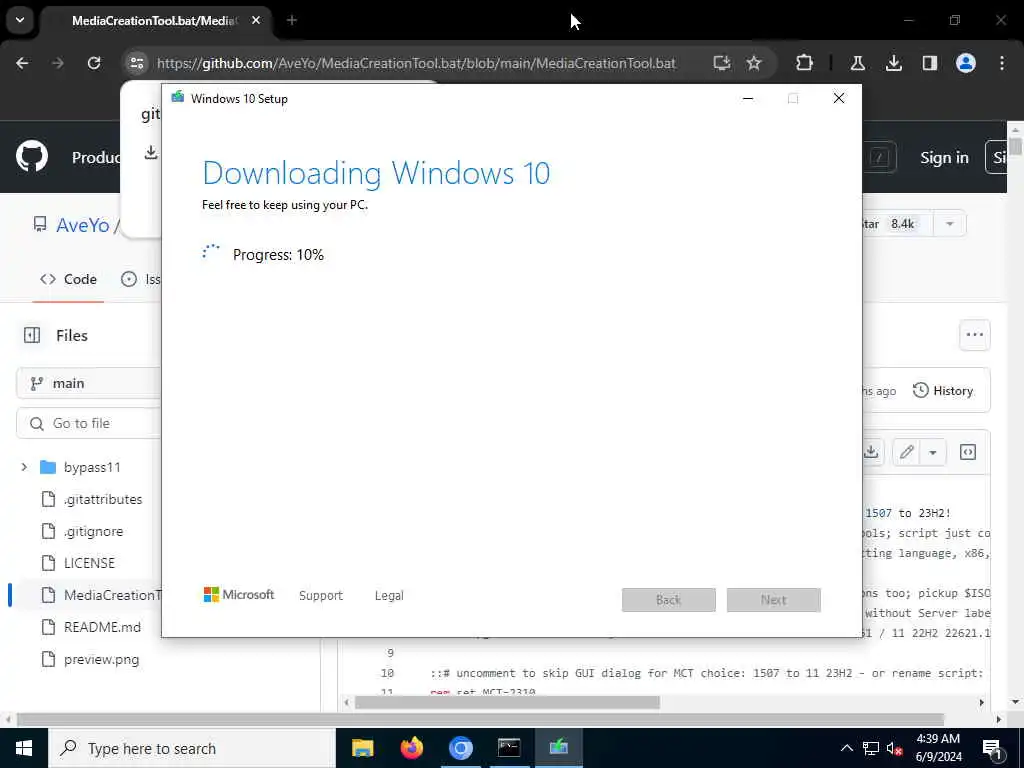Select Windows Setup taskbar icon

[559, 748]
